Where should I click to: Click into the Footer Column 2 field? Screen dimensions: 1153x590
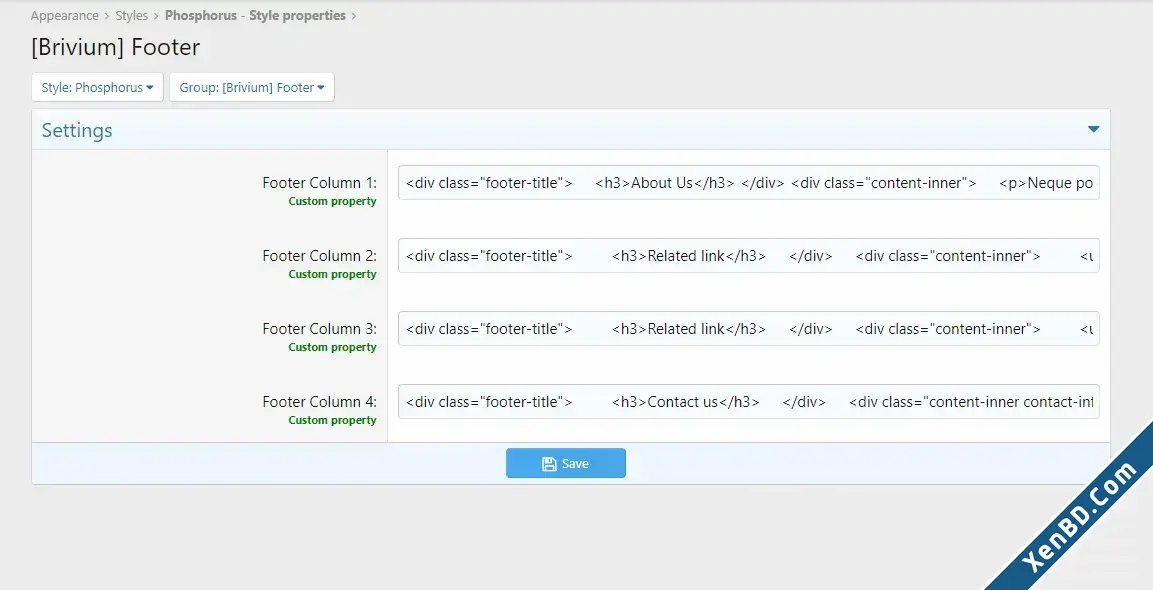click(749, 255)
